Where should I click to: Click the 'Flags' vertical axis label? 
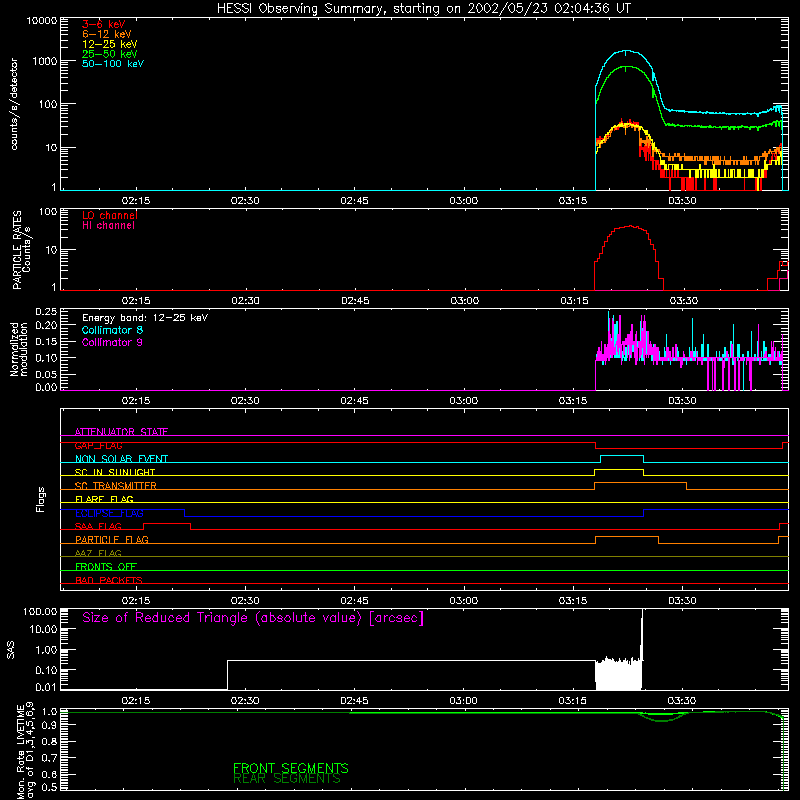click(41, 499)
